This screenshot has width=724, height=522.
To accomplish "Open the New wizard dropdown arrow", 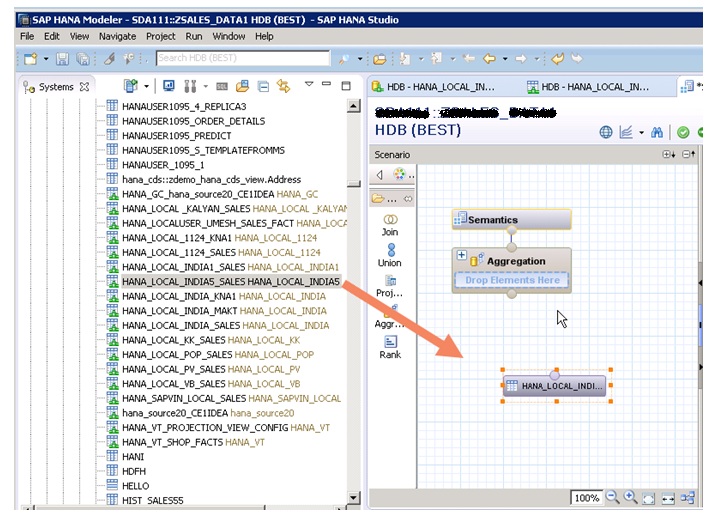I will tap(46, 59).
